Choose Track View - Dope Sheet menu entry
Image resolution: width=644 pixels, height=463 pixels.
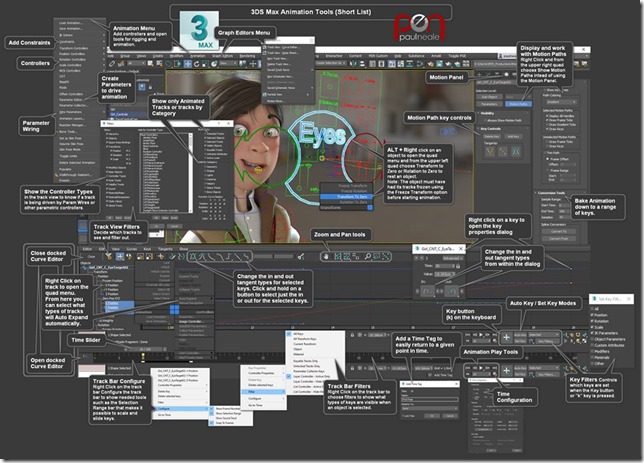(289, 53)
